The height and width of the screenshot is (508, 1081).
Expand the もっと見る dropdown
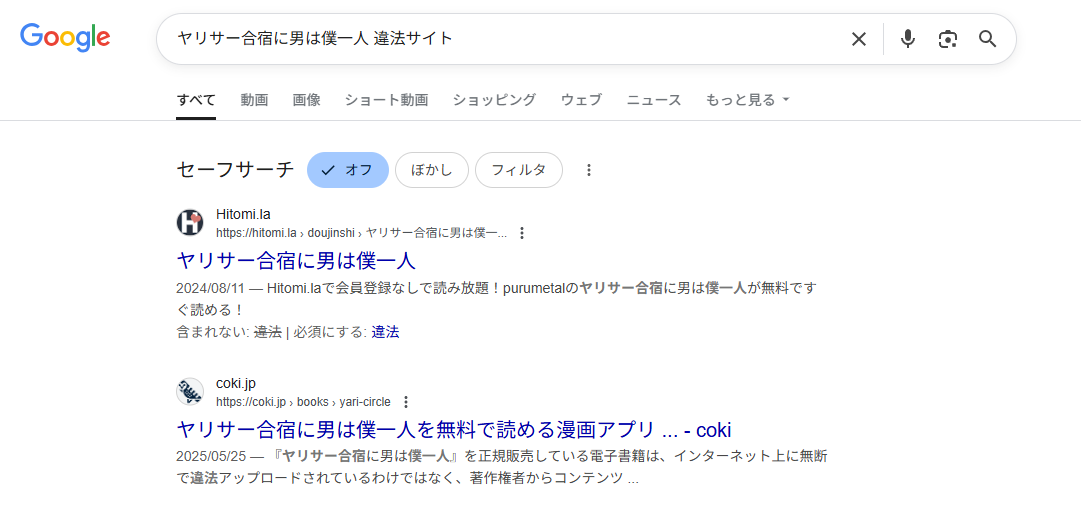[747, 100]
